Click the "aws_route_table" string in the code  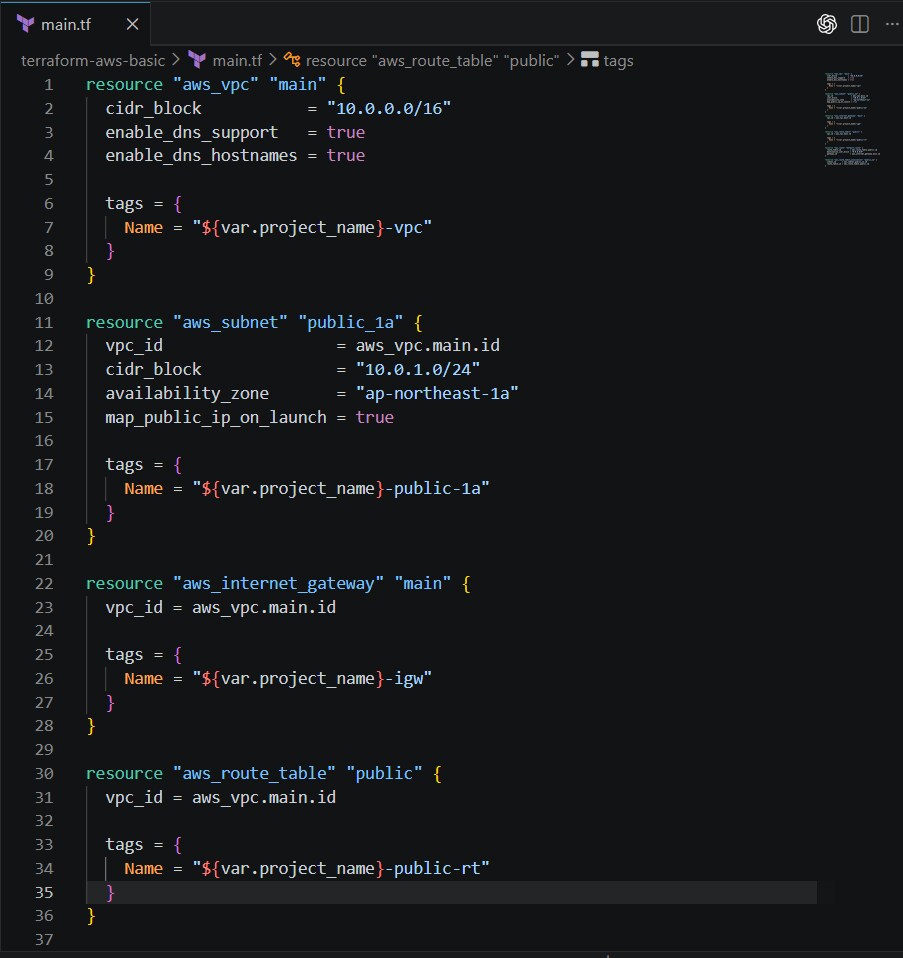(254, 773)
